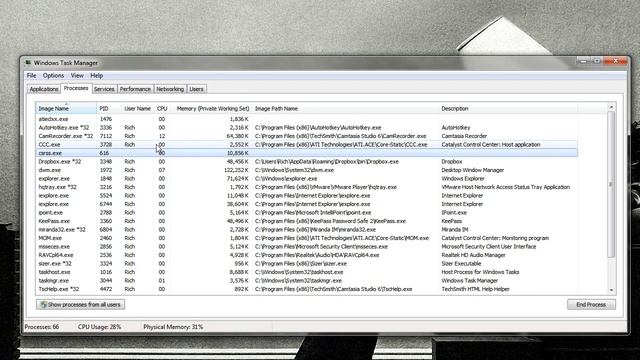Viewport: 640px width, 360px height.
Task: Click the Processes: 66 status entry
Action: (x=42, y=327)
